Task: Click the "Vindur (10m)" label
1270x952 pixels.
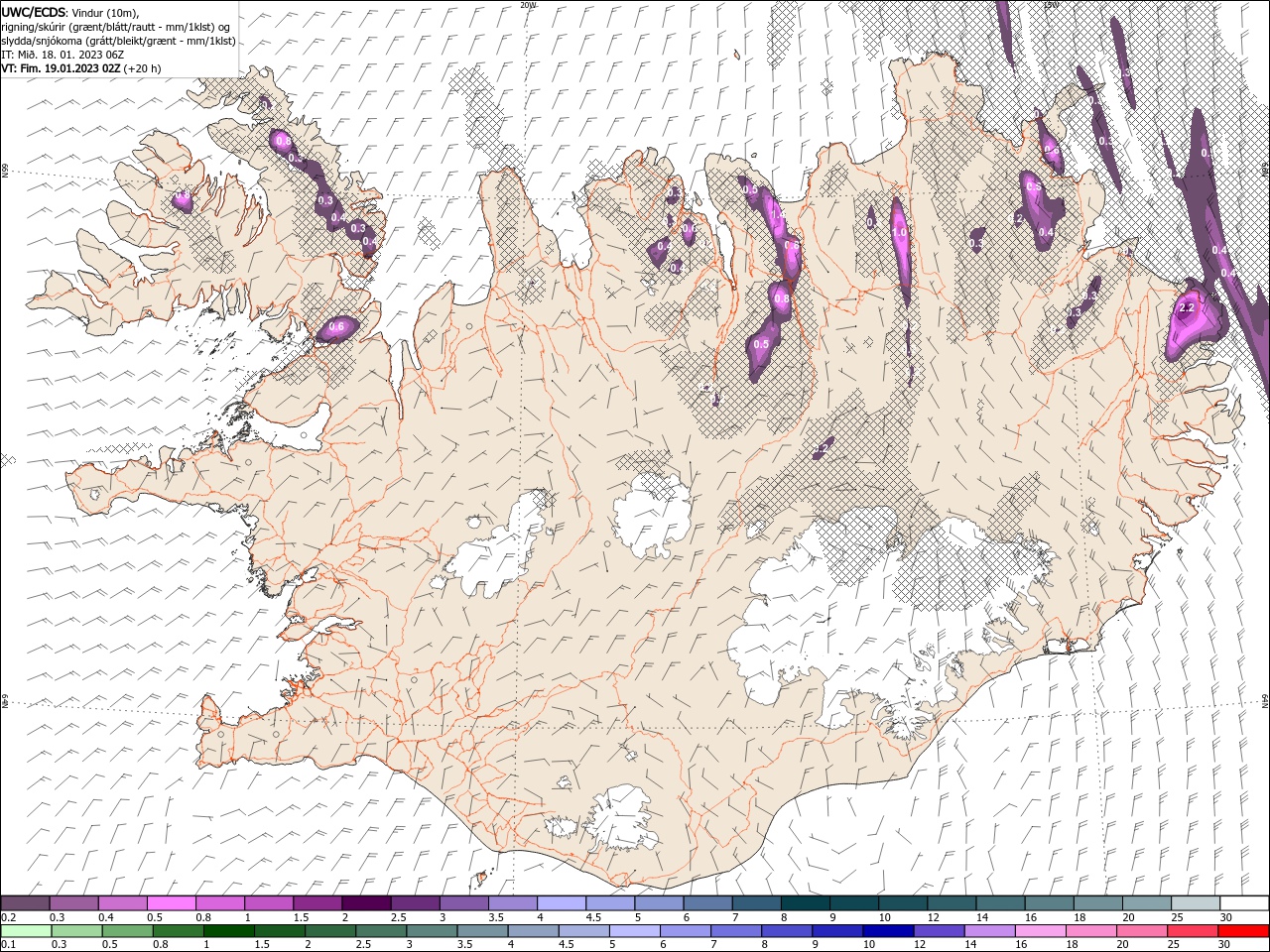Action: pos(106,12)
